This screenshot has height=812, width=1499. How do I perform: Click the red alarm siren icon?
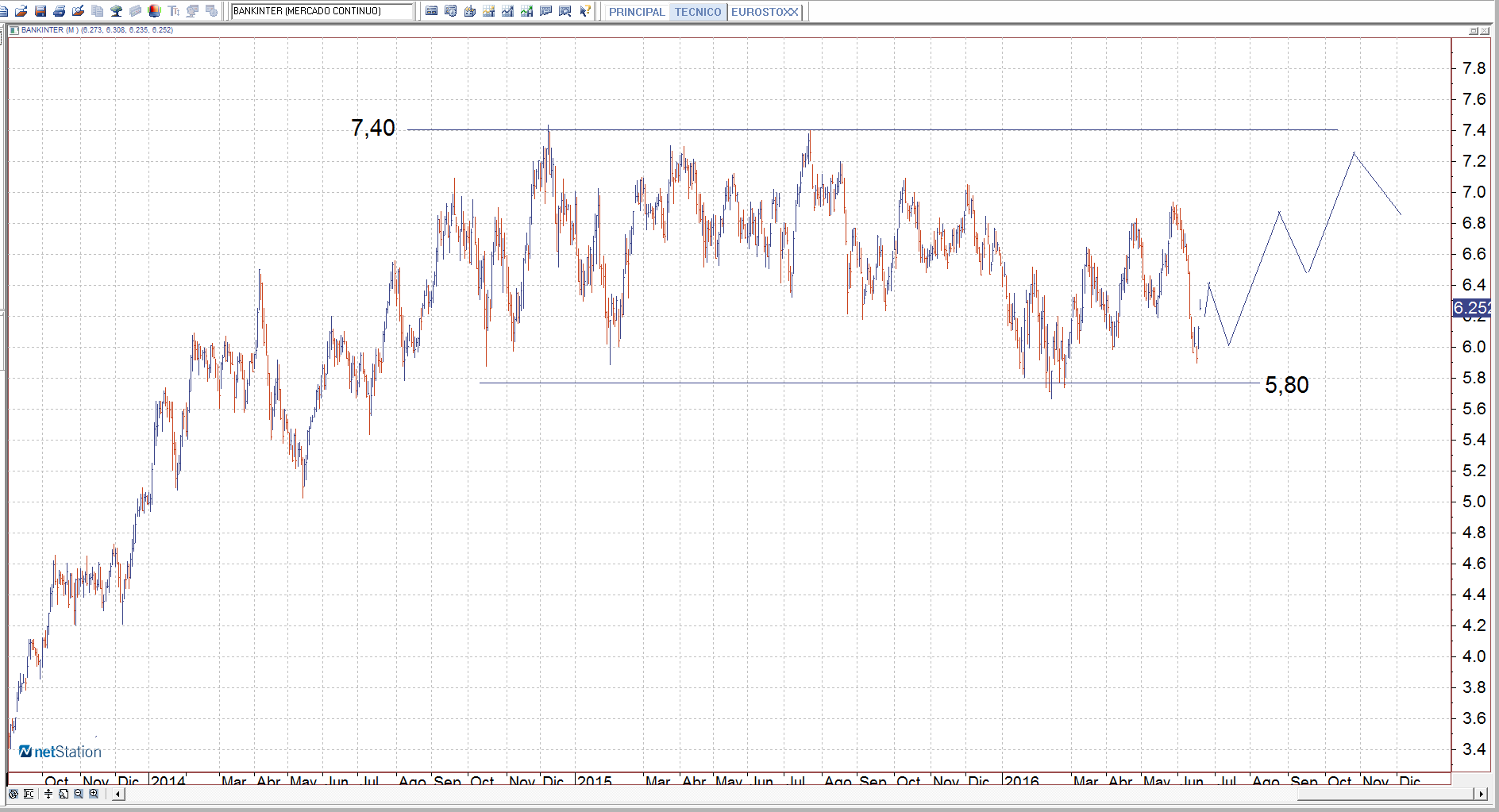point(155,11)
